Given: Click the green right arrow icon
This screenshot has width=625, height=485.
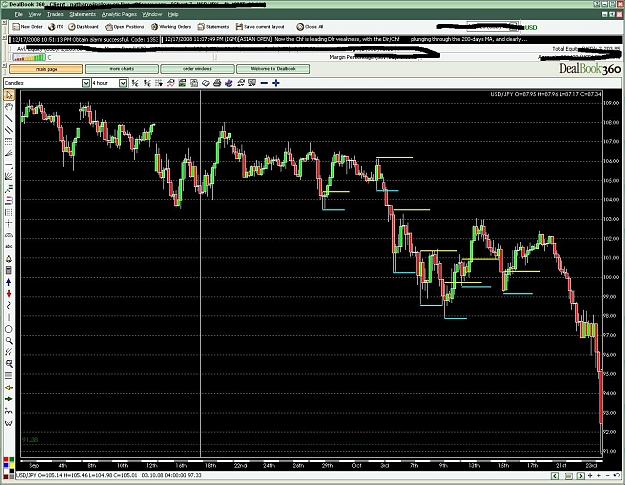Looking at the screenshot, I should point(9,399).
